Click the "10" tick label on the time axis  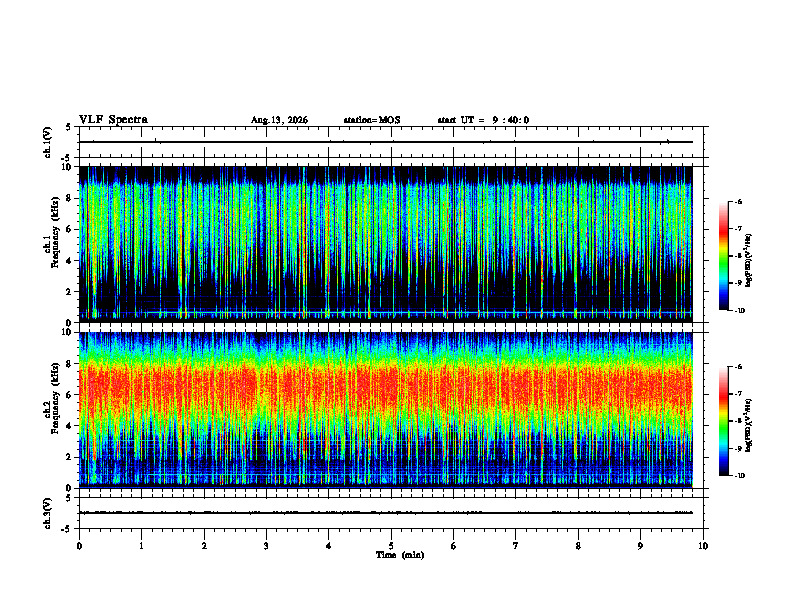tap(703, 546)
